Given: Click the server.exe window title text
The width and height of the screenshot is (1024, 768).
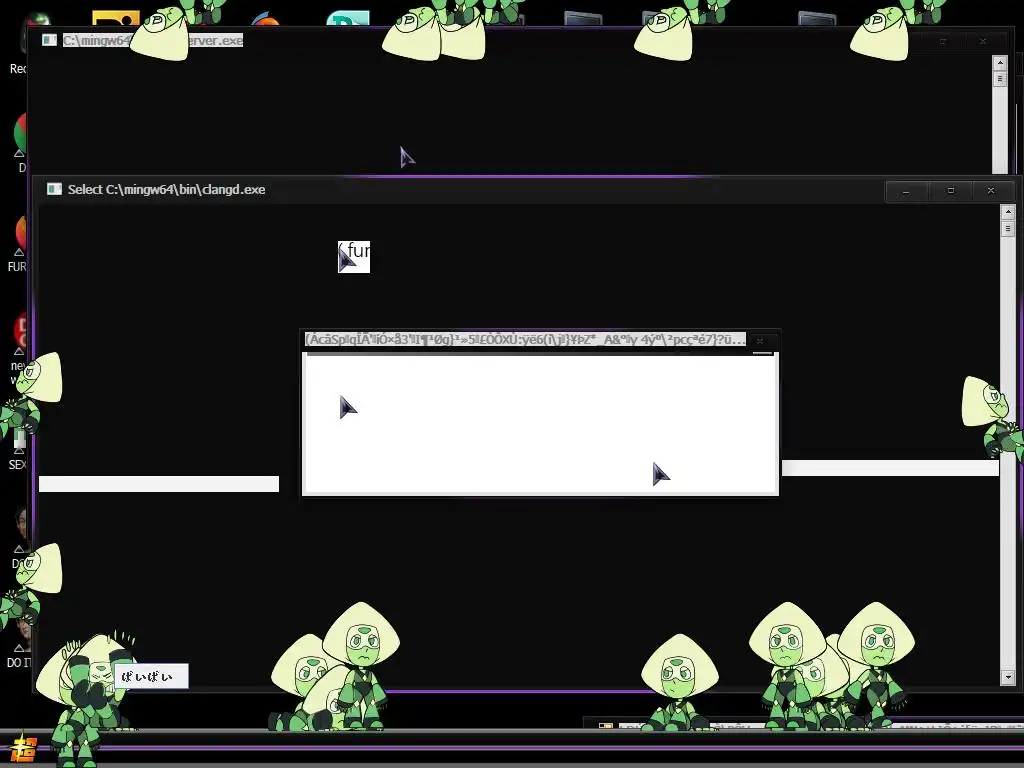Looking at the screenshot, I should (153, 40).
